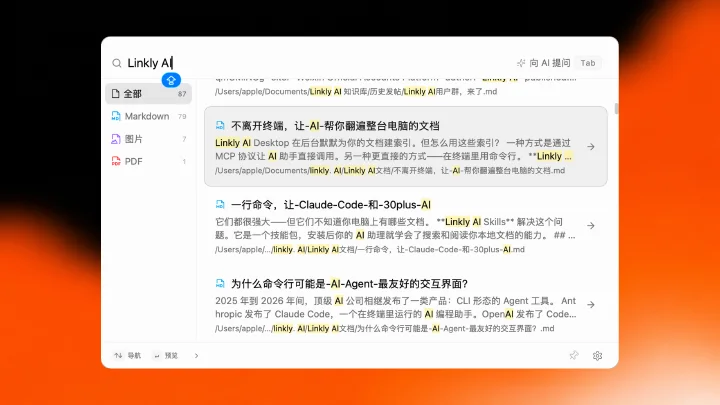Open arrow for 为什么命令行 result

tap(591, 305)
